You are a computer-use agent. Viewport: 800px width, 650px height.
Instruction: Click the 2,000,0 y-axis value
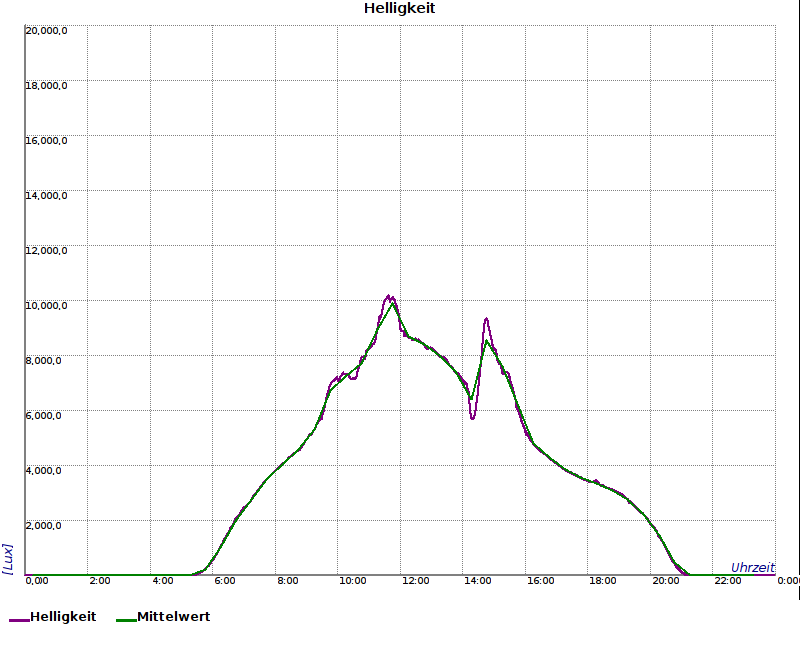(x=43, y=526)
